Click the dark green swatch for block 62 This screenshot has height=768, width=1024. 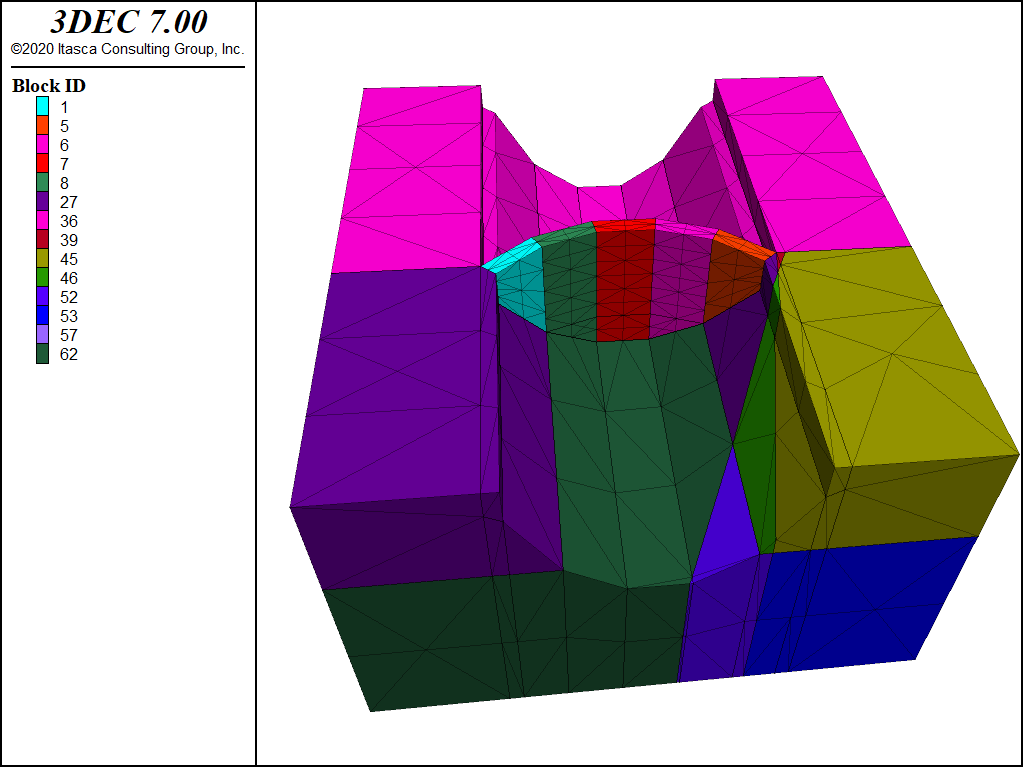[42, 353]
